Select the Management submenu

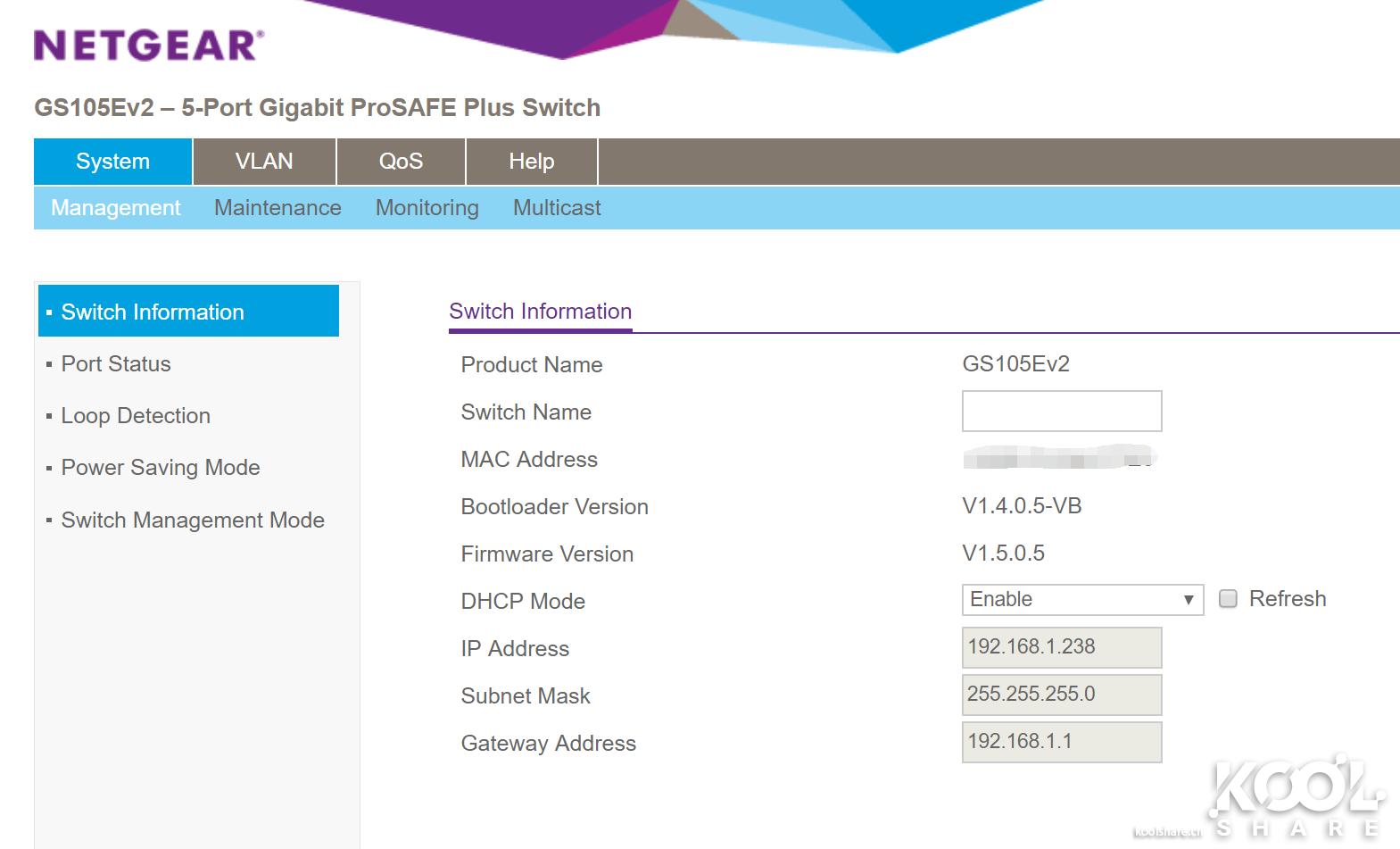(x=116, y=208)
